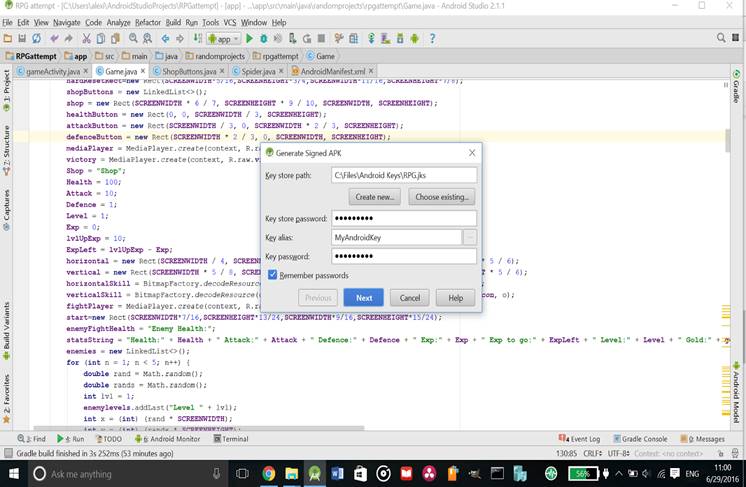The height and width of the screenshot is (487, 746).
Task: Start Debug with the bug icon
Action: tap(264, 39)
